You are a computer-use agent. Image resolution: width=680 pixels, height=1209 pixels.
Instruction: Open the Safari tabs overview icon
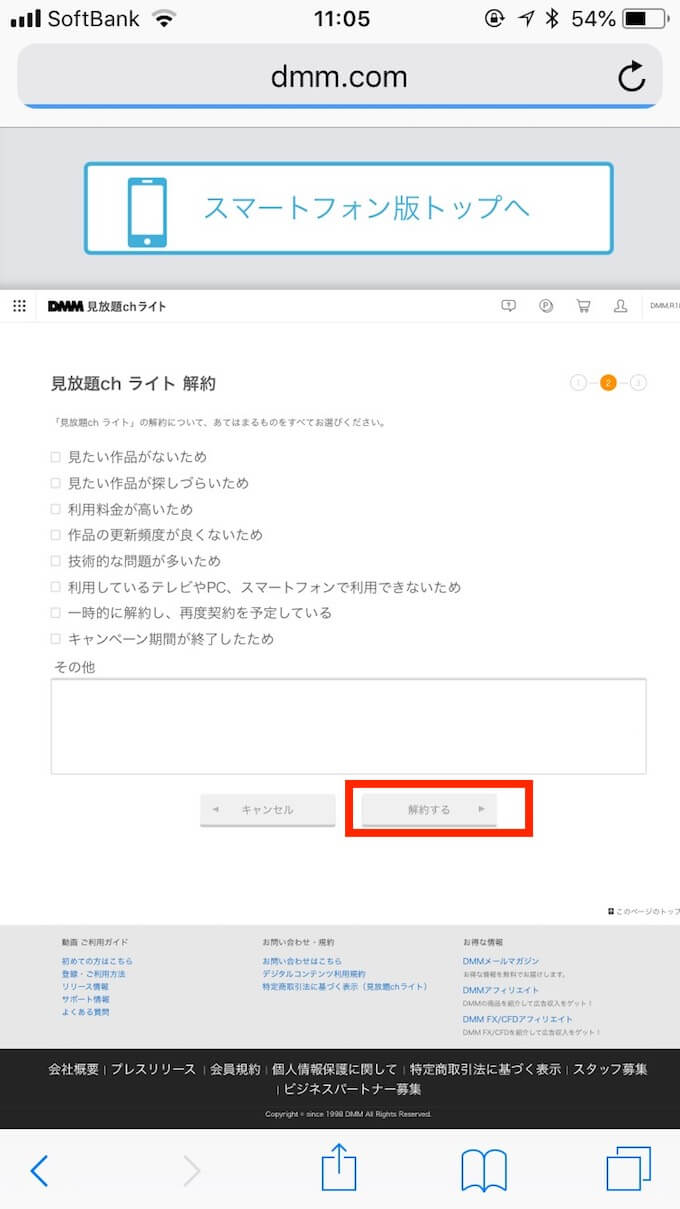[x=629, y=1168]
